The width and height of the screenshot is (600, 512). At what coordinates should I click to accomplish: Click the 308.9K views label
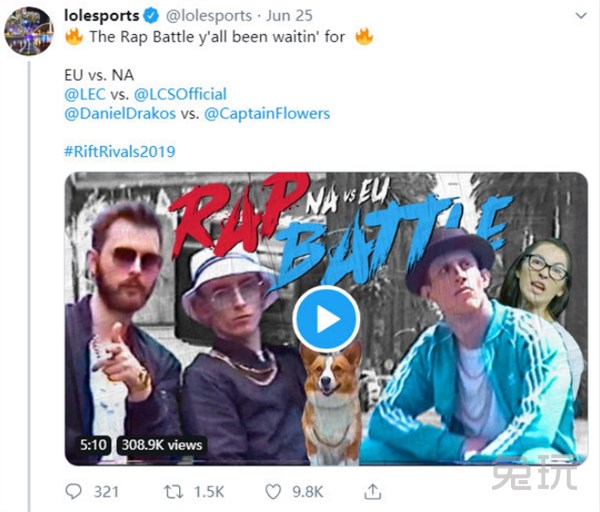pyautogui.click(x=162, y=445)
